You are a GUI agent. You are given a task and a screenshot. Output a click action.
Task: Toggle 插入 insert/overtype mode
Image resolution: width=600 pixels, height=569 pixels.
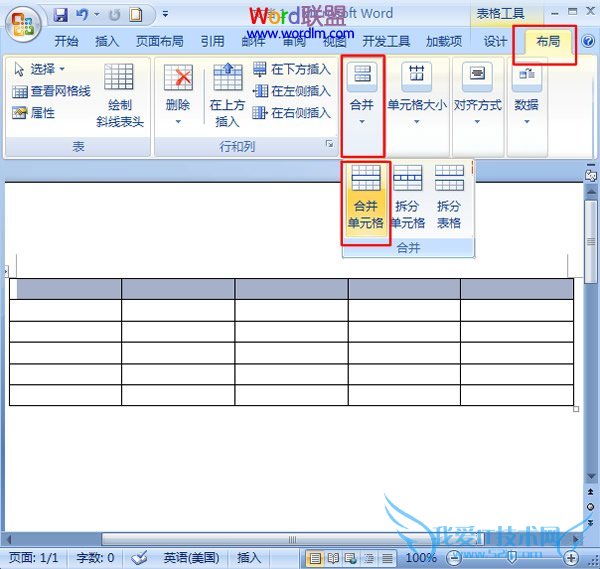tap(249, 558)
